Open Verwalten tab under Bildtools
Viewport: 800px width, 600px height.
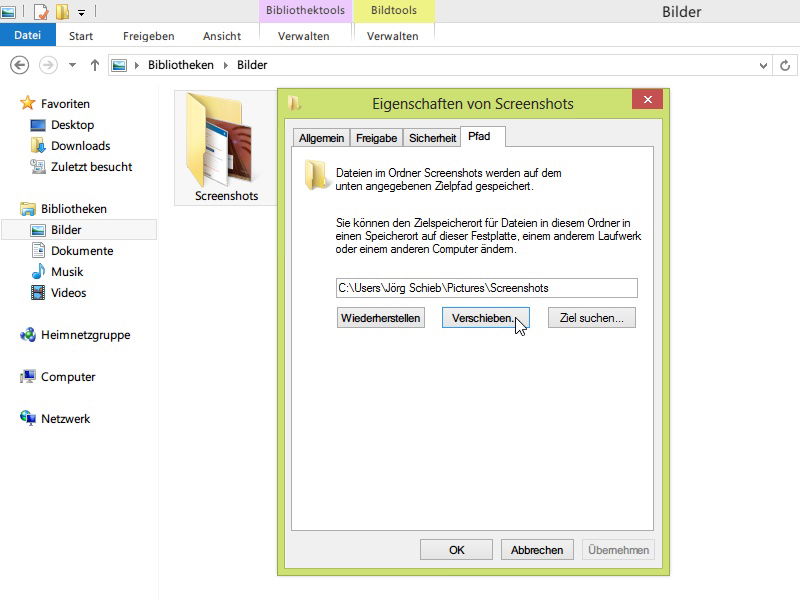392,36
